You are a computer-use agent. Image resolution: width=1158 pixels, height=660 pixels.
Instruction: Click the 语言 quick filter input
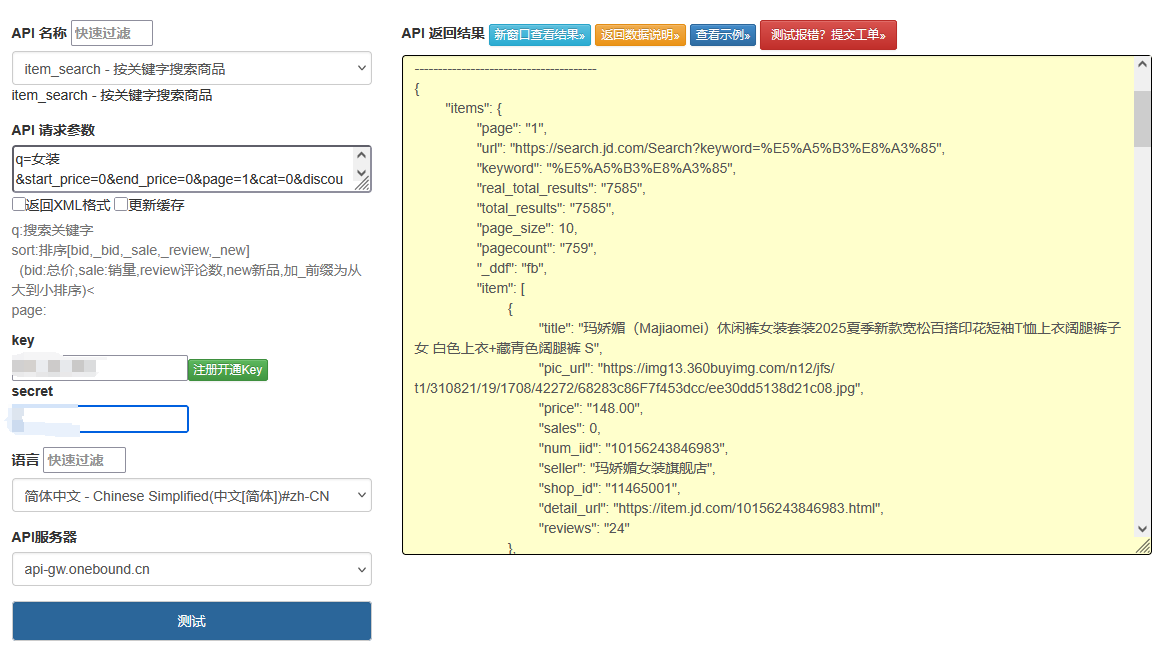pos(85,460)
